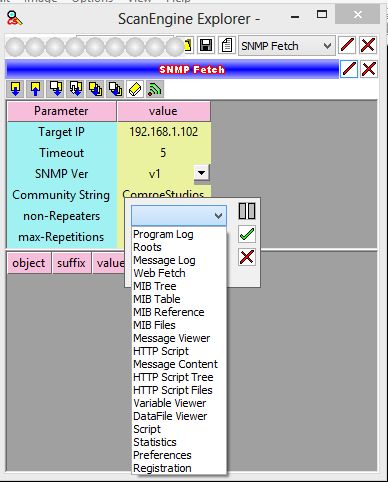Open the SNMP Ver v1 dropdown arrow
Viewport: 388px width, 482px height.
click(x=201, y=173)
